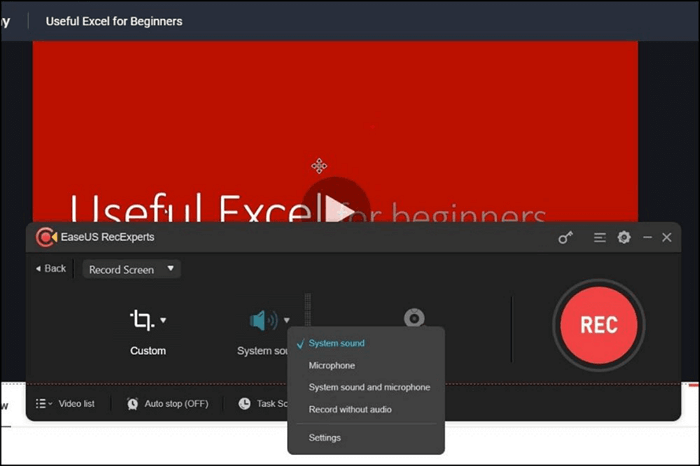Close the EaseUS RecExperts window
This screenshot has width=700, height=466.
(667, 237)
